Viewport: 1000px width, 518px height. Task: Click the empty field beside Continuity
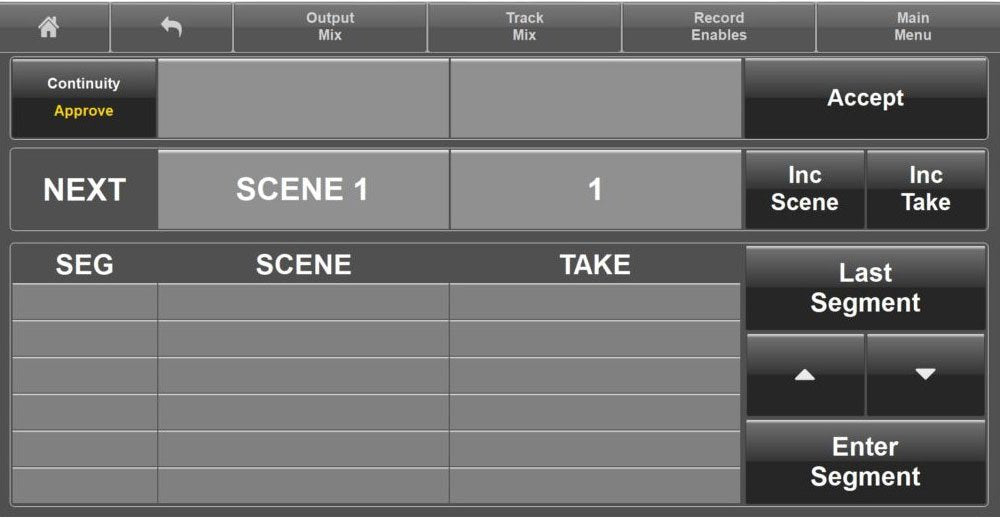pyautogui.click(x=303, y=98)
